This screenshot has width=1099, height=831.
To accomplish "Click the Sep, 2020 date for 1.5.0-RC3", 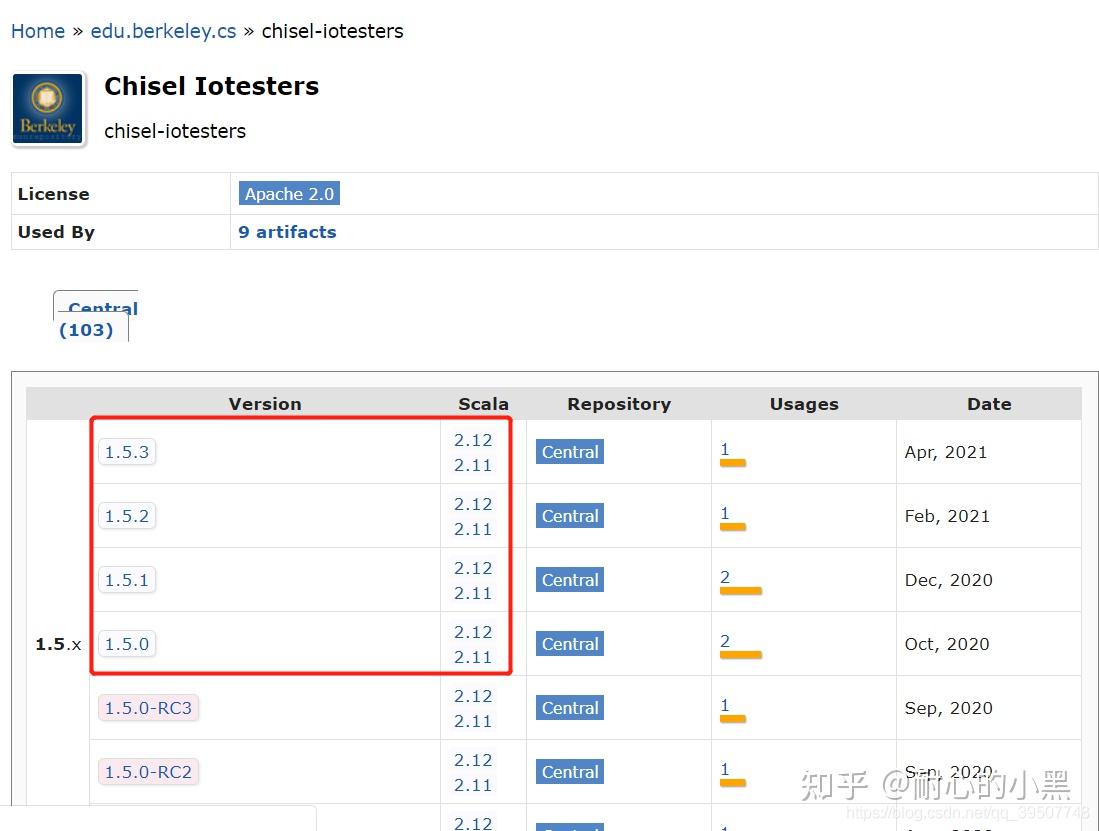I will tap(948, 708).
